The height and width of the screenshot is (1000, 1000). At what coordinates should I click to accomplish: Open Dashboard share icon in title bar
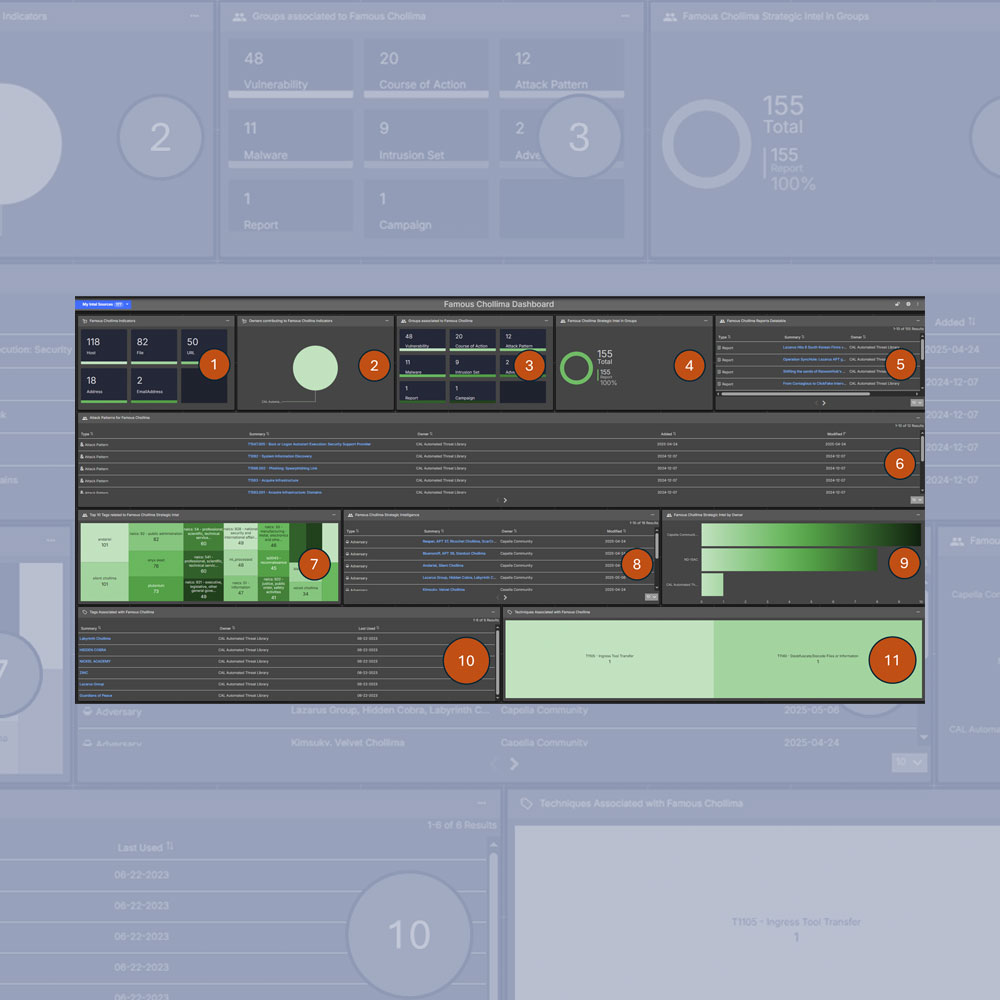(897, 304)
